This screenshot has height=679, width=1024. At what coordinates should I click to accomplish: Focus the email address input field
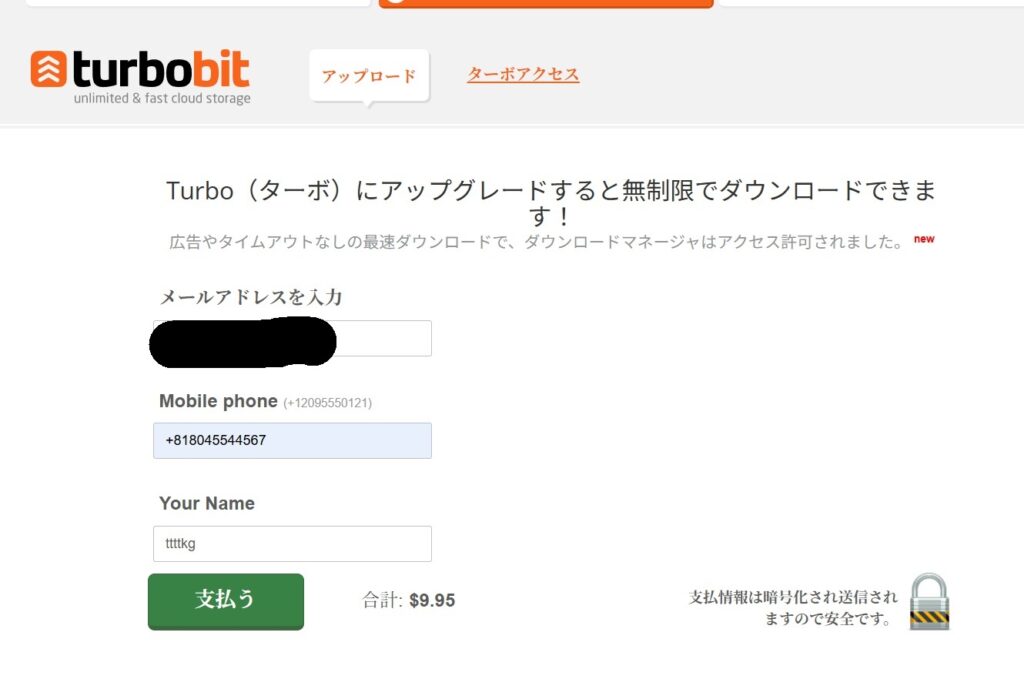pyautogui.click(x=293, y=338)
